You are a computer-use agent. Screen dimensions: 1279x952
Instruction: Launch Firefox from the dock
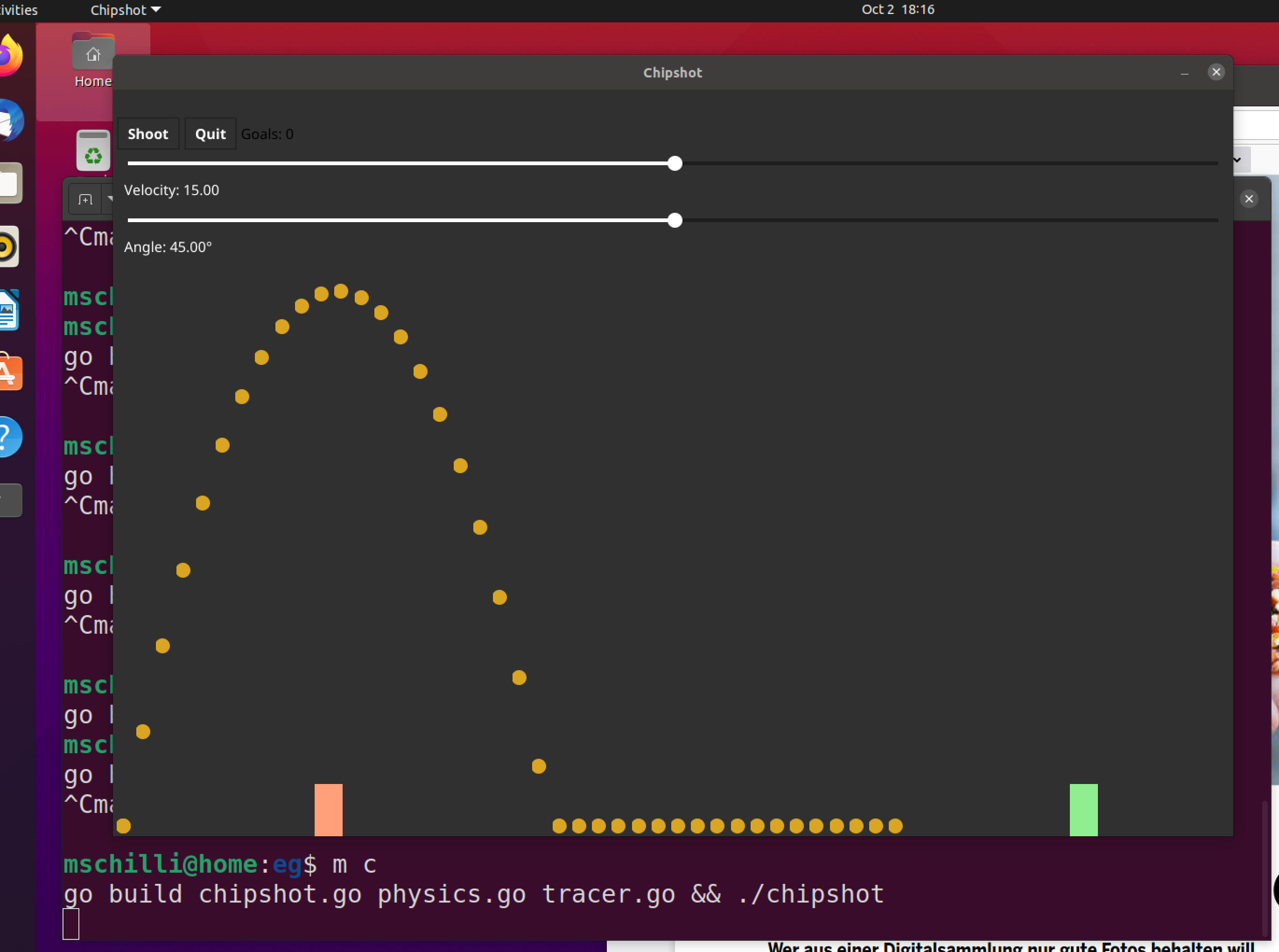[11, 56]
